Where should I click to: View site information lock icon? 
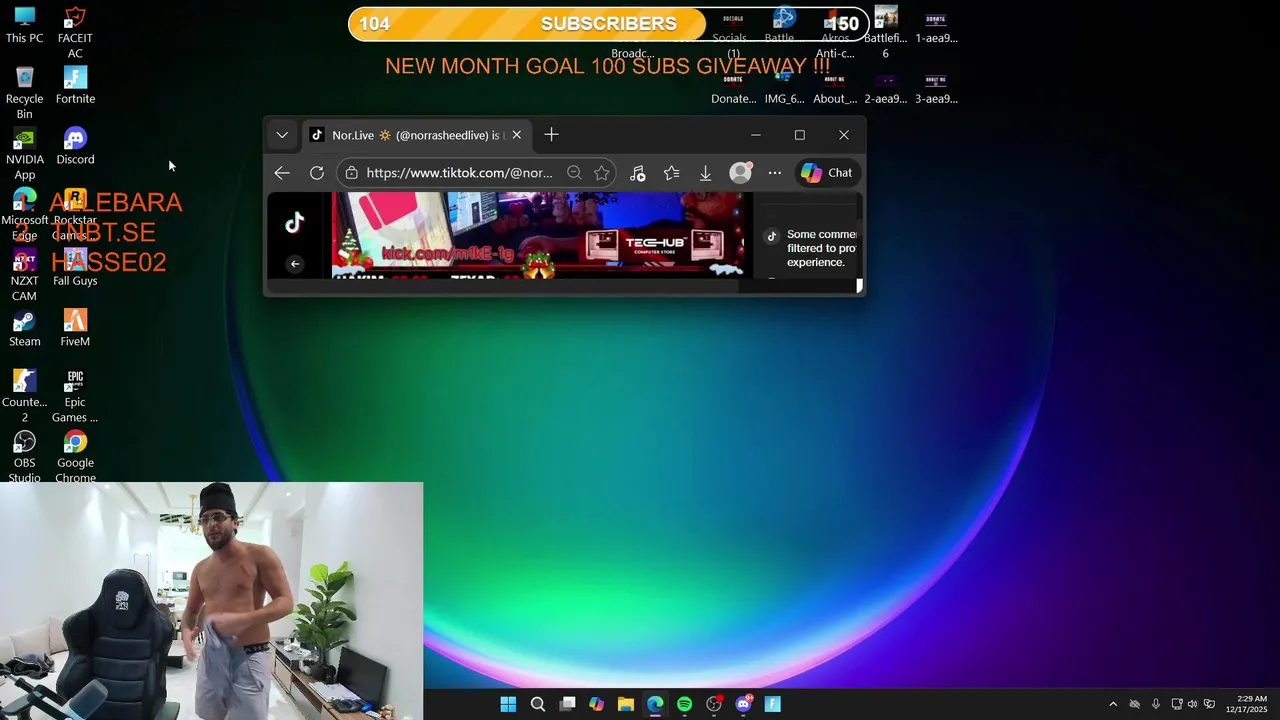(351, 173)
